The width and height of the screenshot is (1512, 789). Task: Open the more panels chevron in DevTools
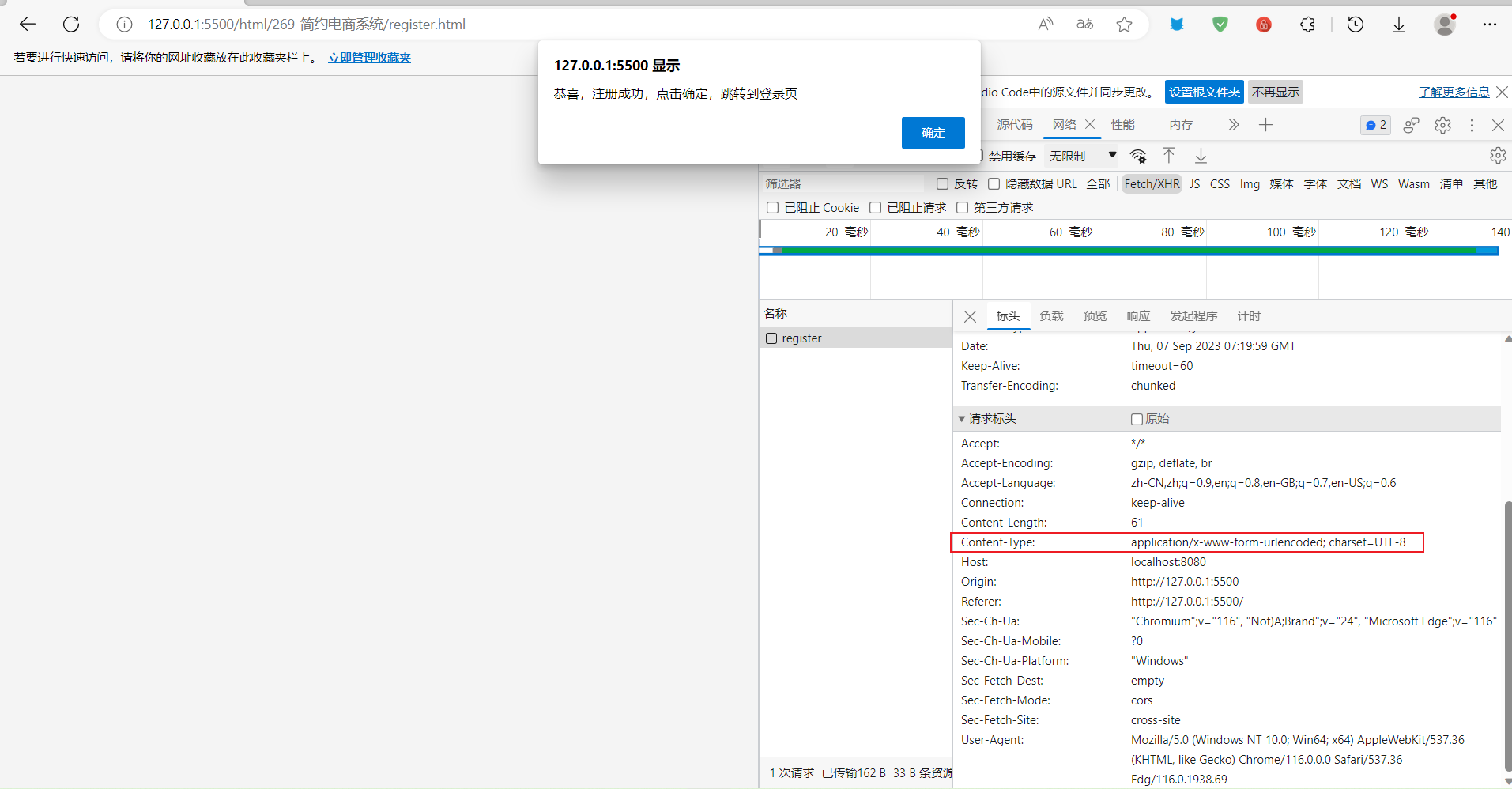point(1232,125)
